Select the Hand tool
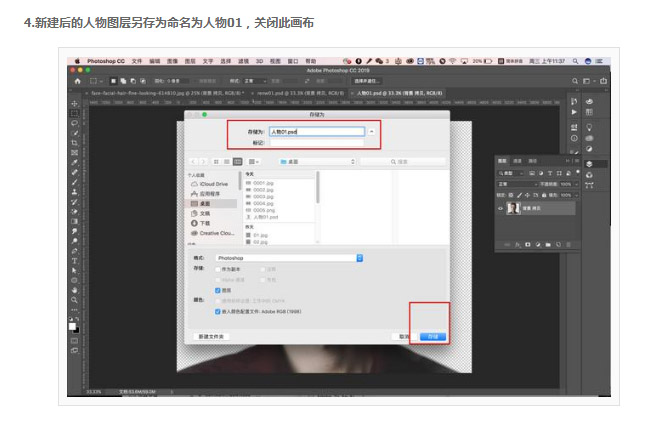The width and height of the screenshot is (657, 421). 75,290
